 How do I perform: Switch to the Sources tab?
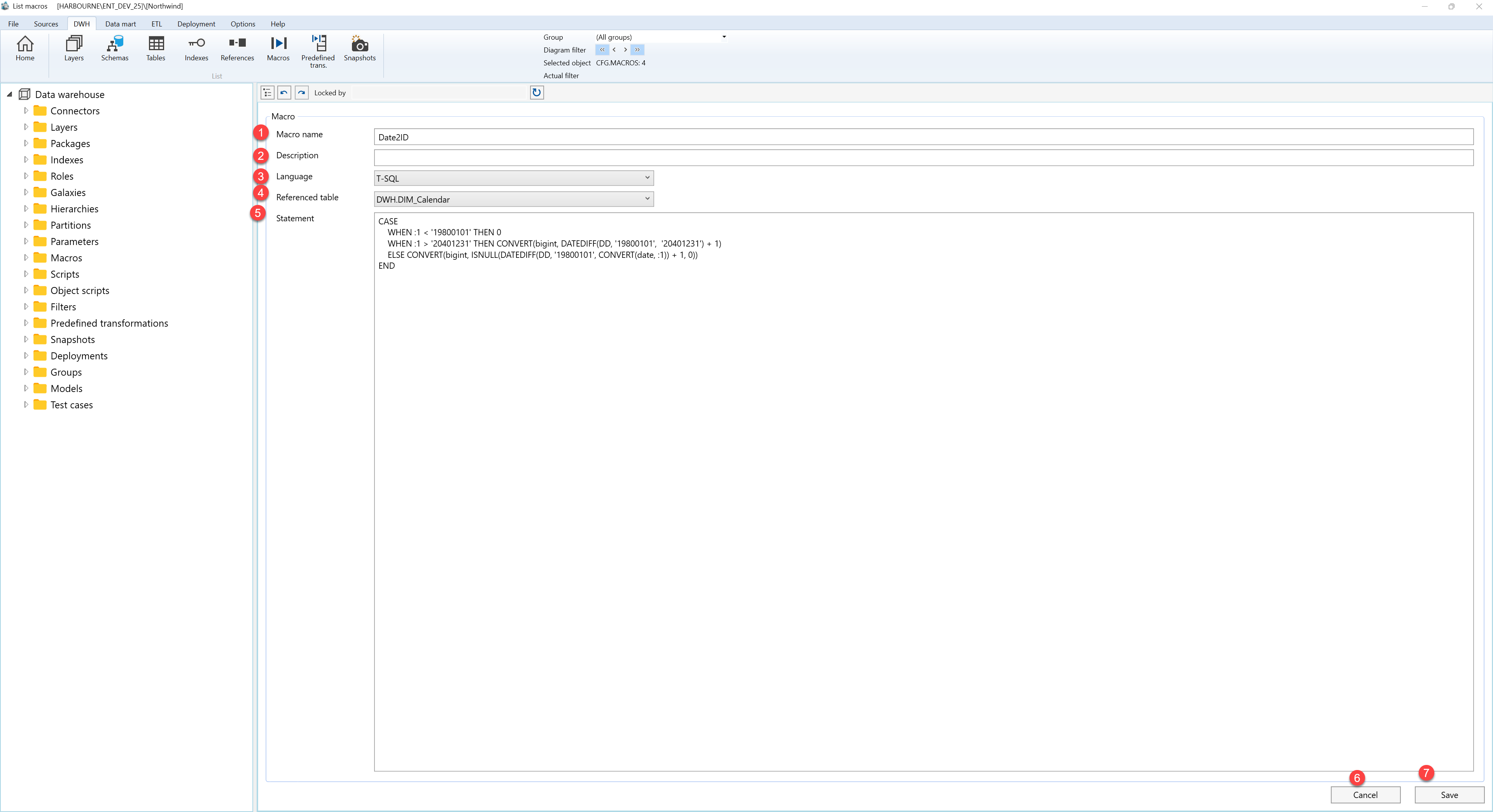click(46, 24)
